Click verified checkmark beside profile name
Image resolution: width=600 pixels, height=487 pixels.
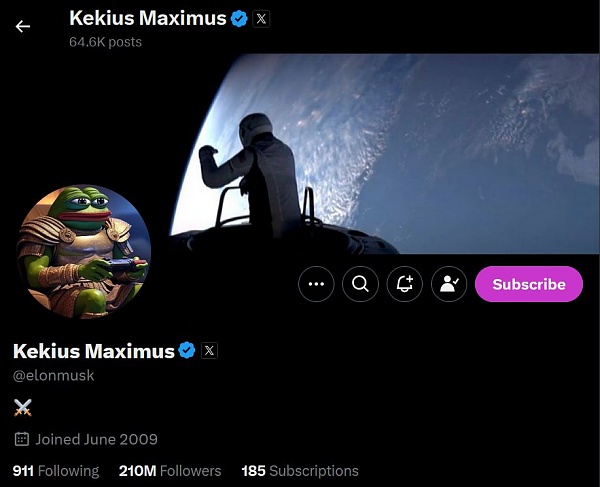(187, 350)
